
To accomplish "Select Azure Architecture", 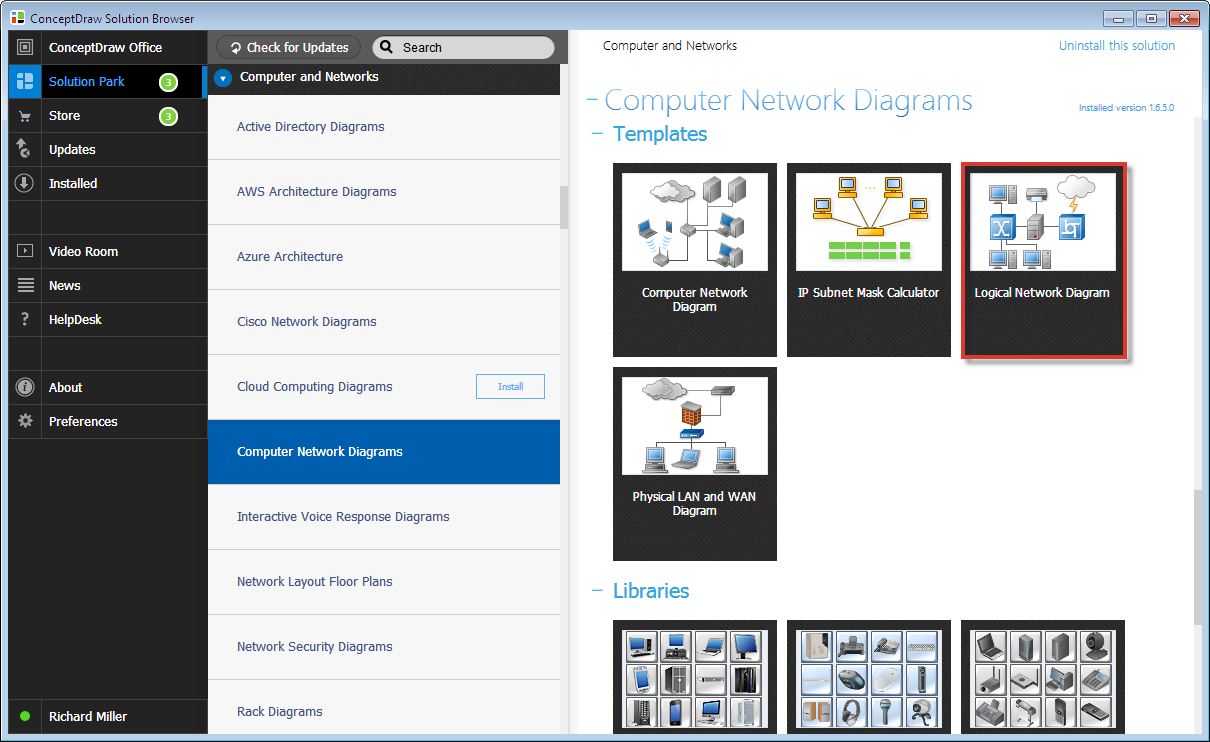I will (x=384, y=257).
